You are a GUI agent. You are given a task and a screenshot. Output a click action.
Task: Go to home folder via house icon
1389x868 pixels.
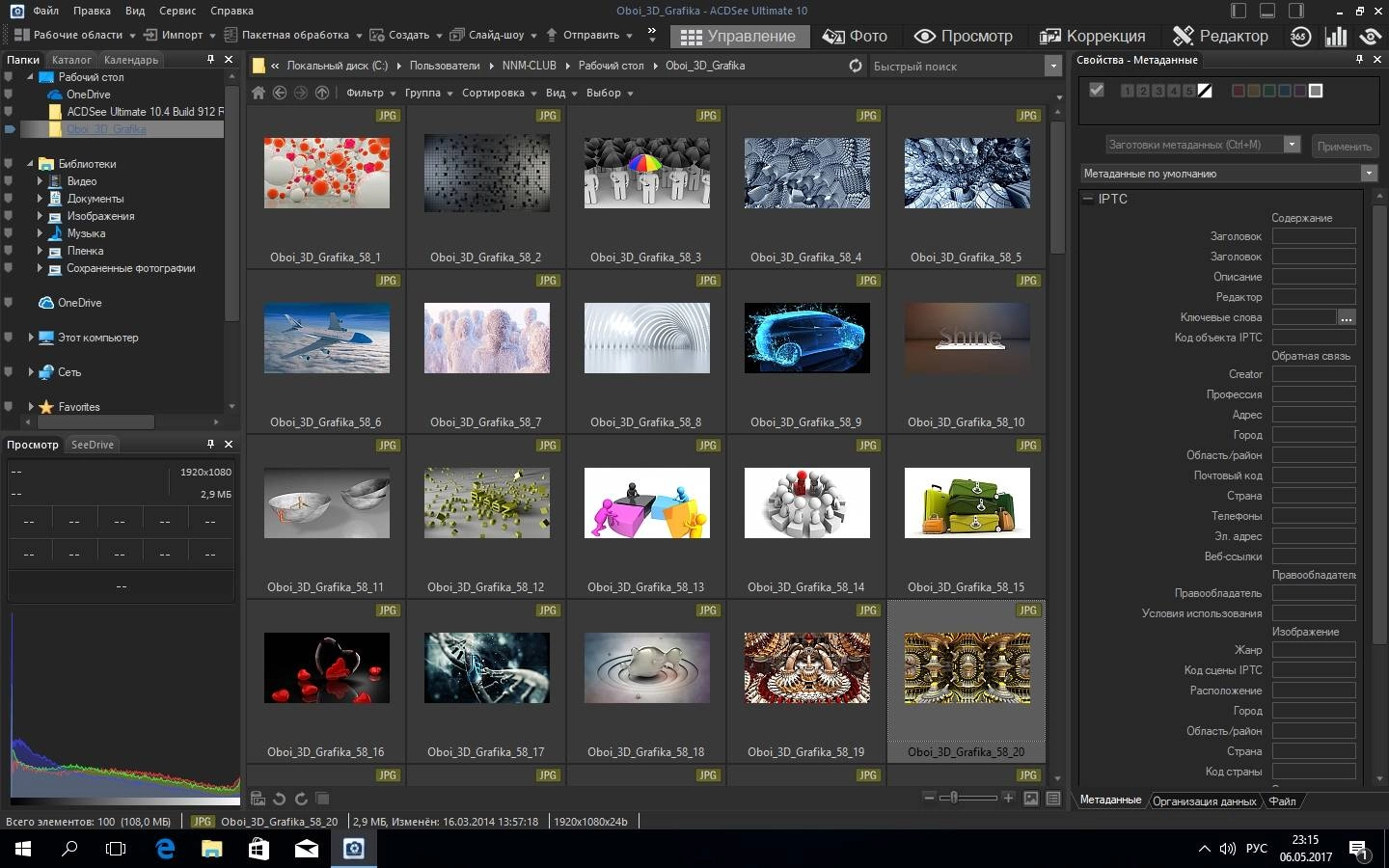click(259, 93)
